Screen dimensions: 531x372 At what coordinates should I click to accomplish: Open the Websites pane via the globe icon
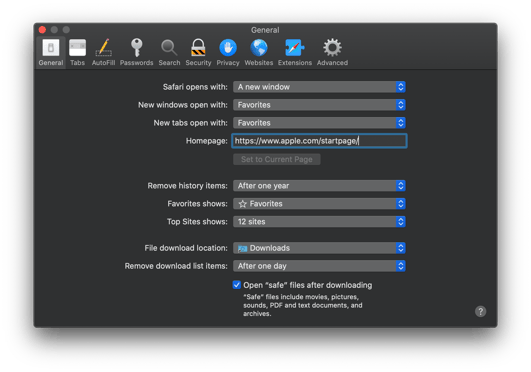pos(259,53)
